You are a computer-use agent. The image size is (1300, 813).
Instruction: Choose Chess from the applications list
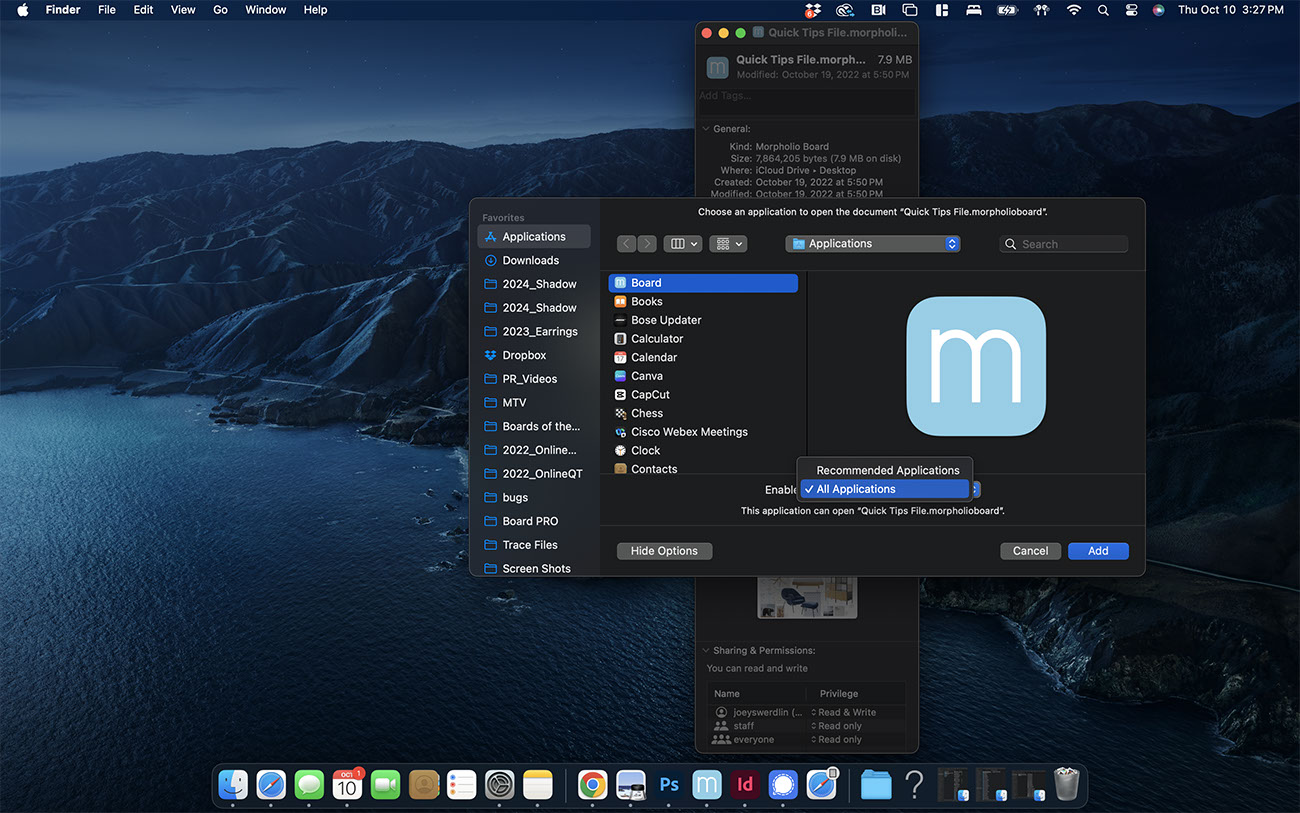point(646,413)
